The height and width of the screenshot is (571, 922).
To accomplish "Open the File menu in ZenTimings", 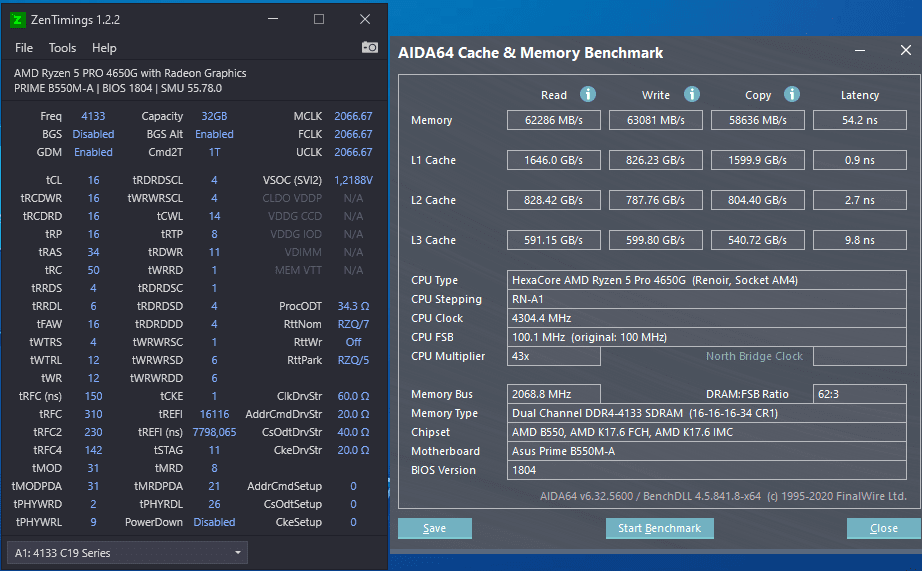I will coord(24,48).
